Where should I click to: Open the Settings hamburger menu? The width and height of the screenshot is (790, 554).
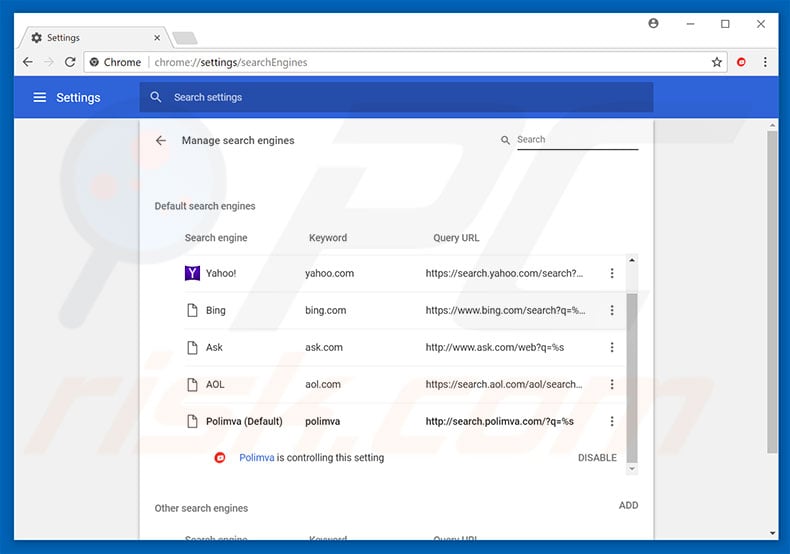point(39,97)
